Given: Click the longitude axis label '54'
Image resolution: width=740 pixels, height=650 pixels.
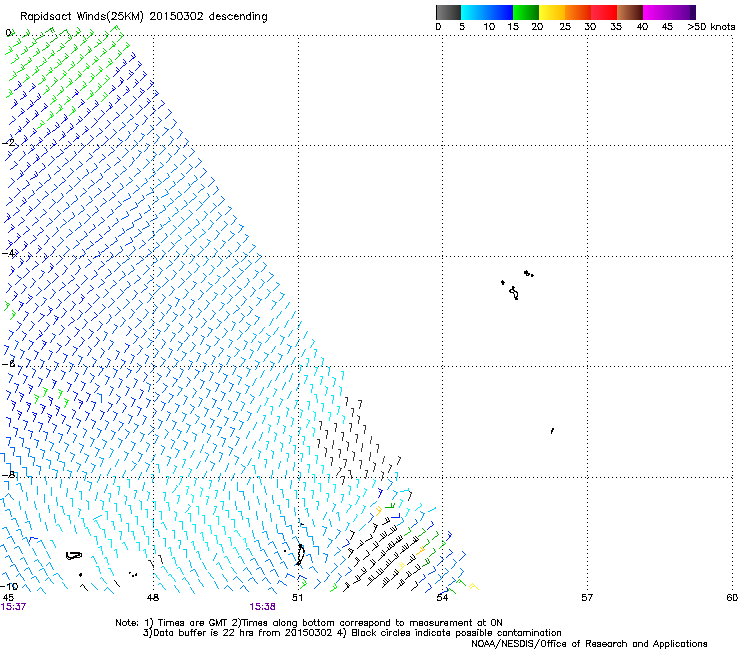Looking at the screenshot, I should [x=442, y=598].
